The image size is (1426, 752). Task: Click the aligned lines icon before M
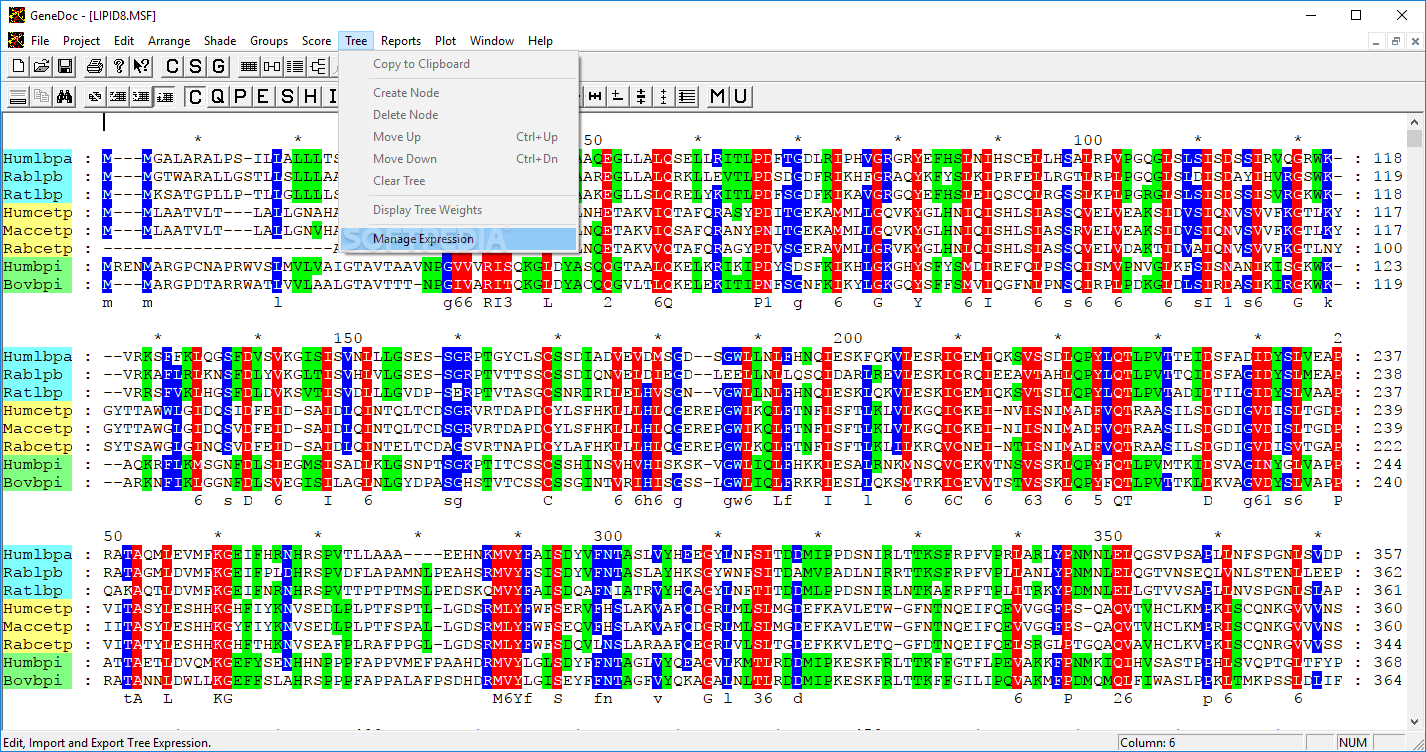point(687,96)
